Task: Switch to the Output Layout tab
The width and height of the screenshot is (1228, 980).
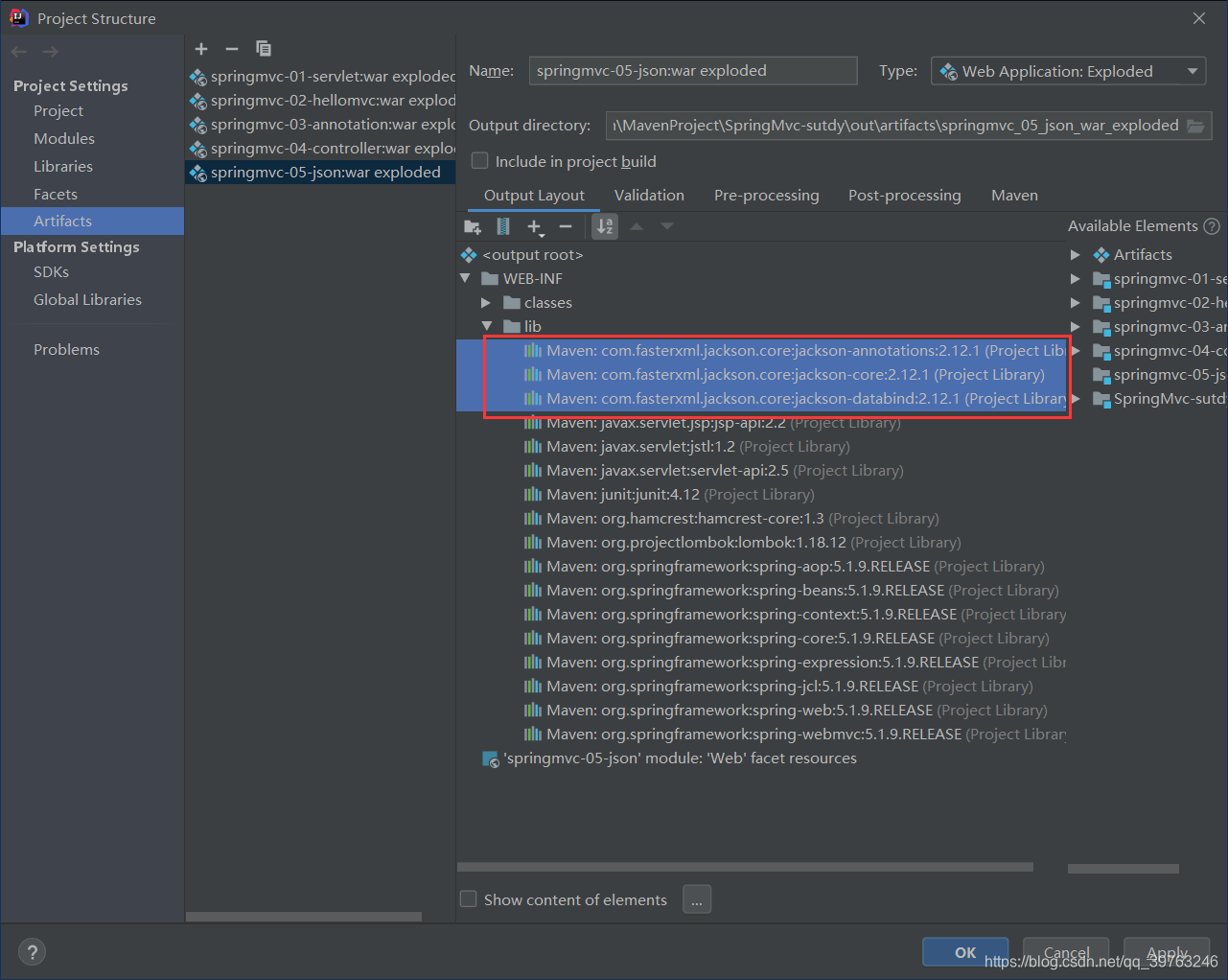Action: (534, 196)
